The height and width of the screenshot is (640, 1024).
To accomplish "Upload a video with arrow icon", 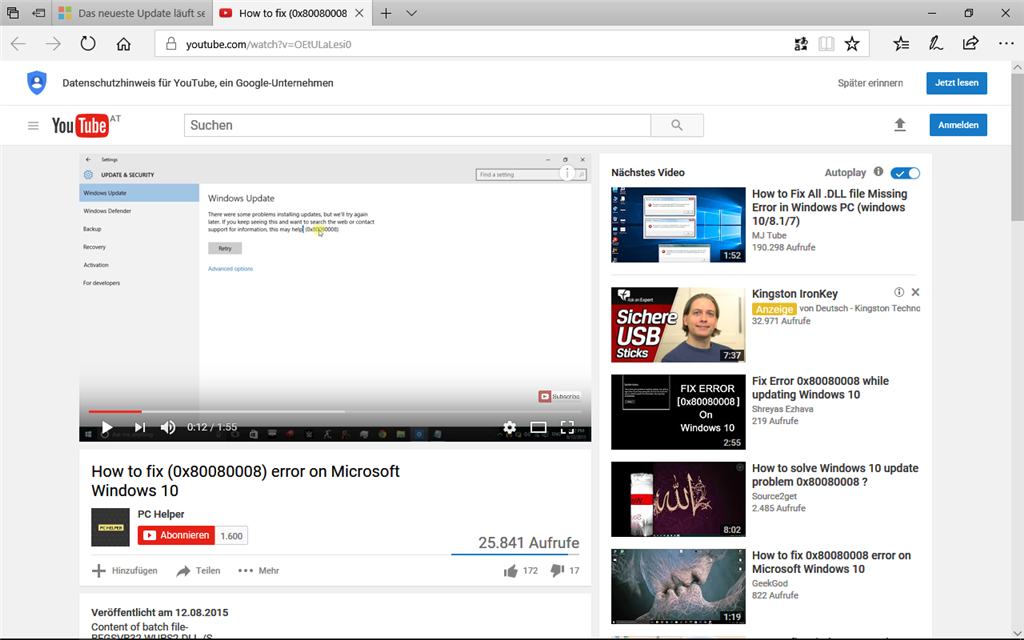I will [900, 125].
